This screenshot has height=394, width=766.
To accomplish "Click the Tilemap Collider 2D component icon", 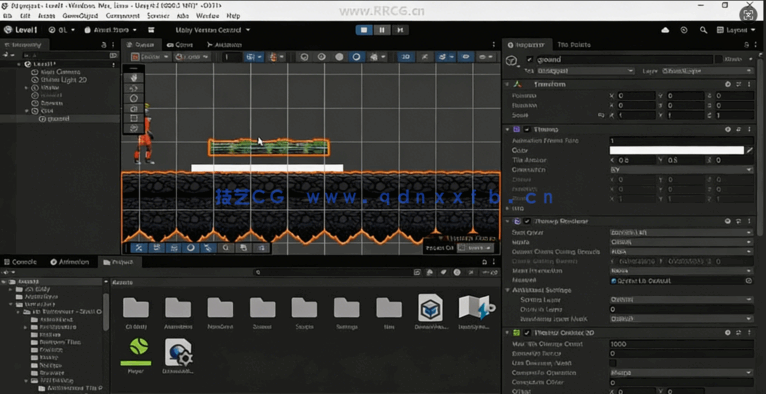I will pyautogui.click(x=517, y=332).
